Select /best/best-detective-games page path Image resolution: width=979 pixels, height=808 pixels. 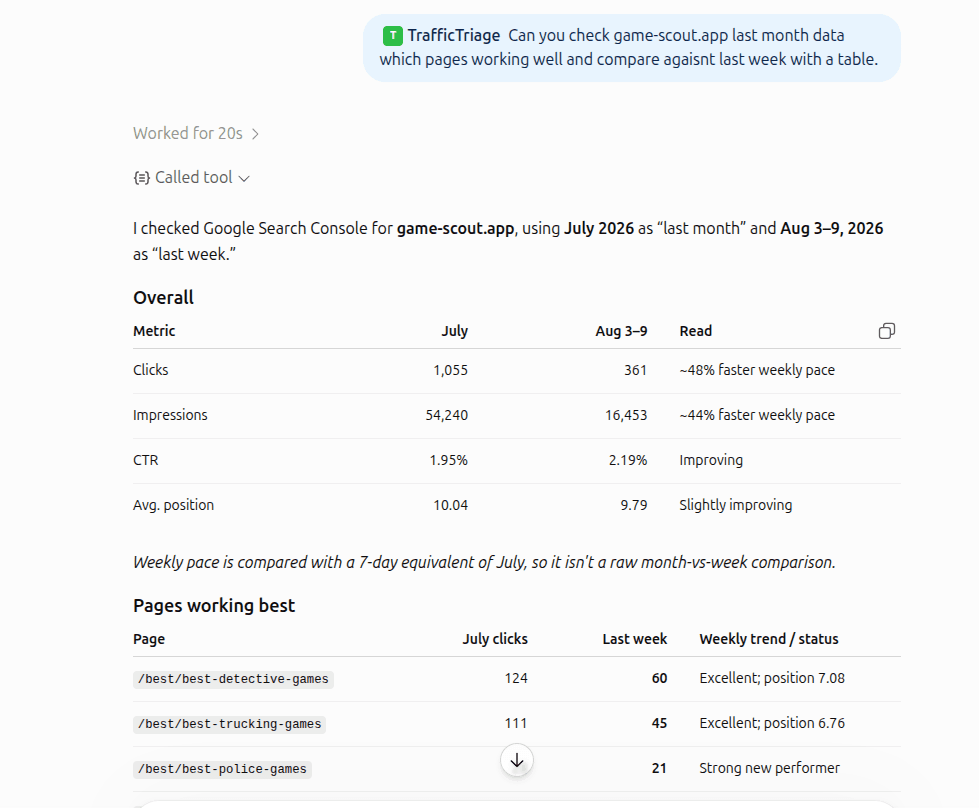[233, 679]
